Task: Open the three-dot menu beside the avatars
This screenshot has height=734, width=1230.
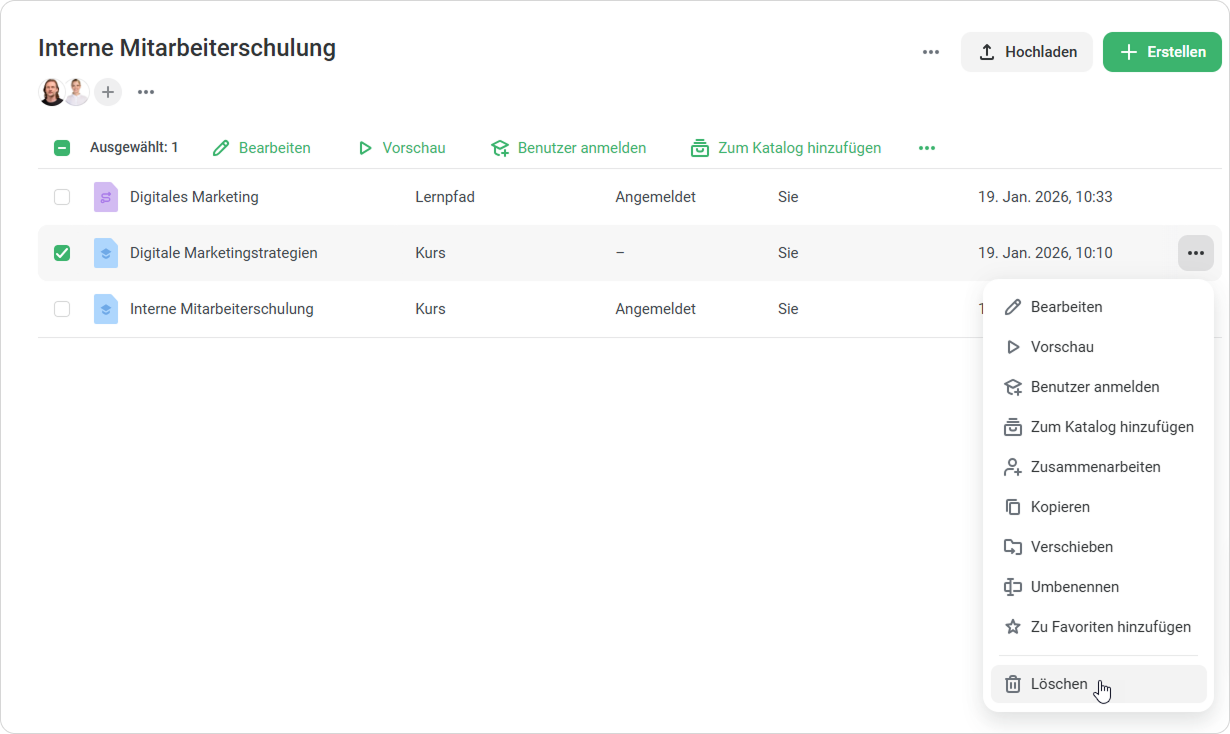Action: click(x=146, y=92)
